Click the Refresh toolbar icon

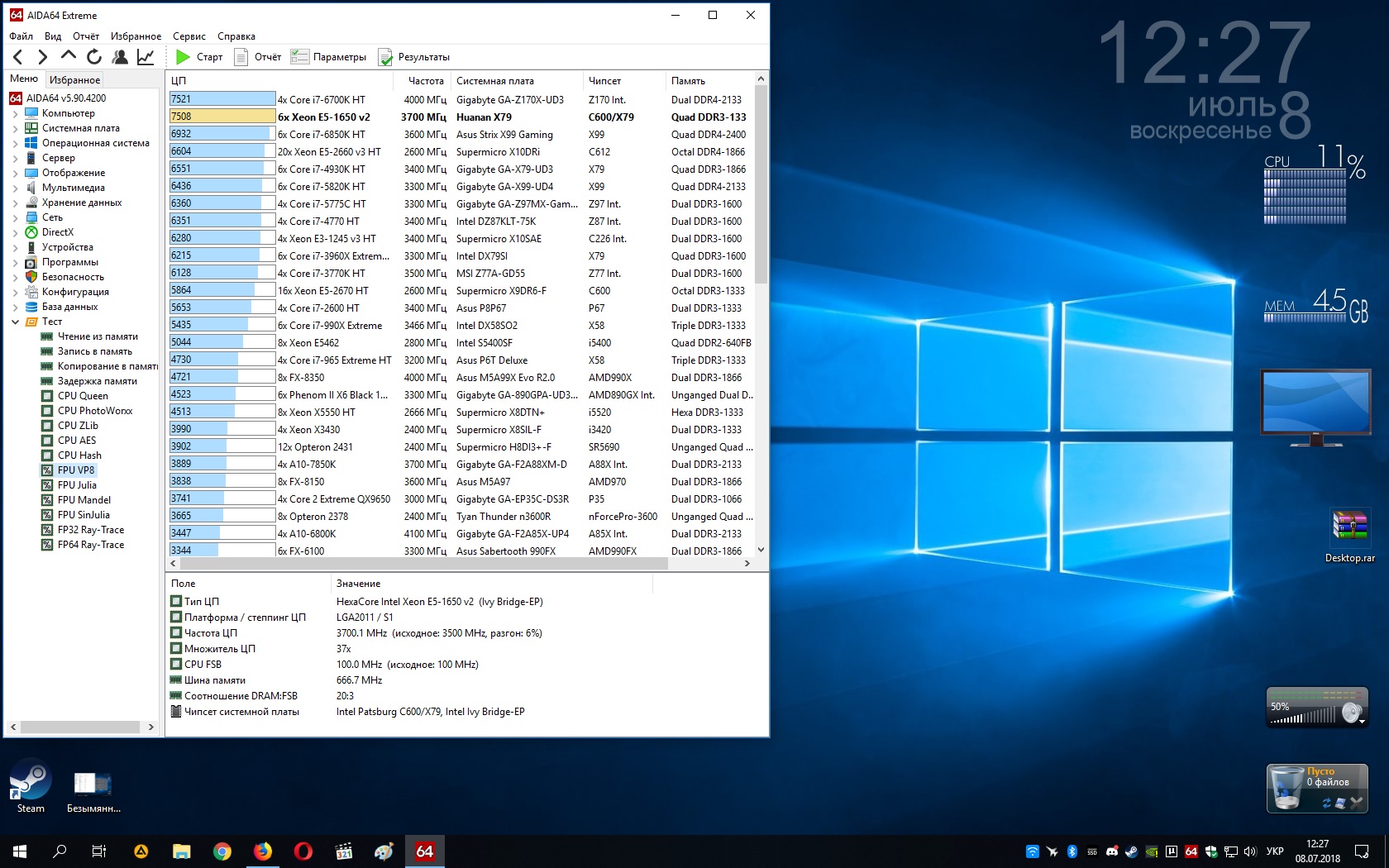[94, 57]
